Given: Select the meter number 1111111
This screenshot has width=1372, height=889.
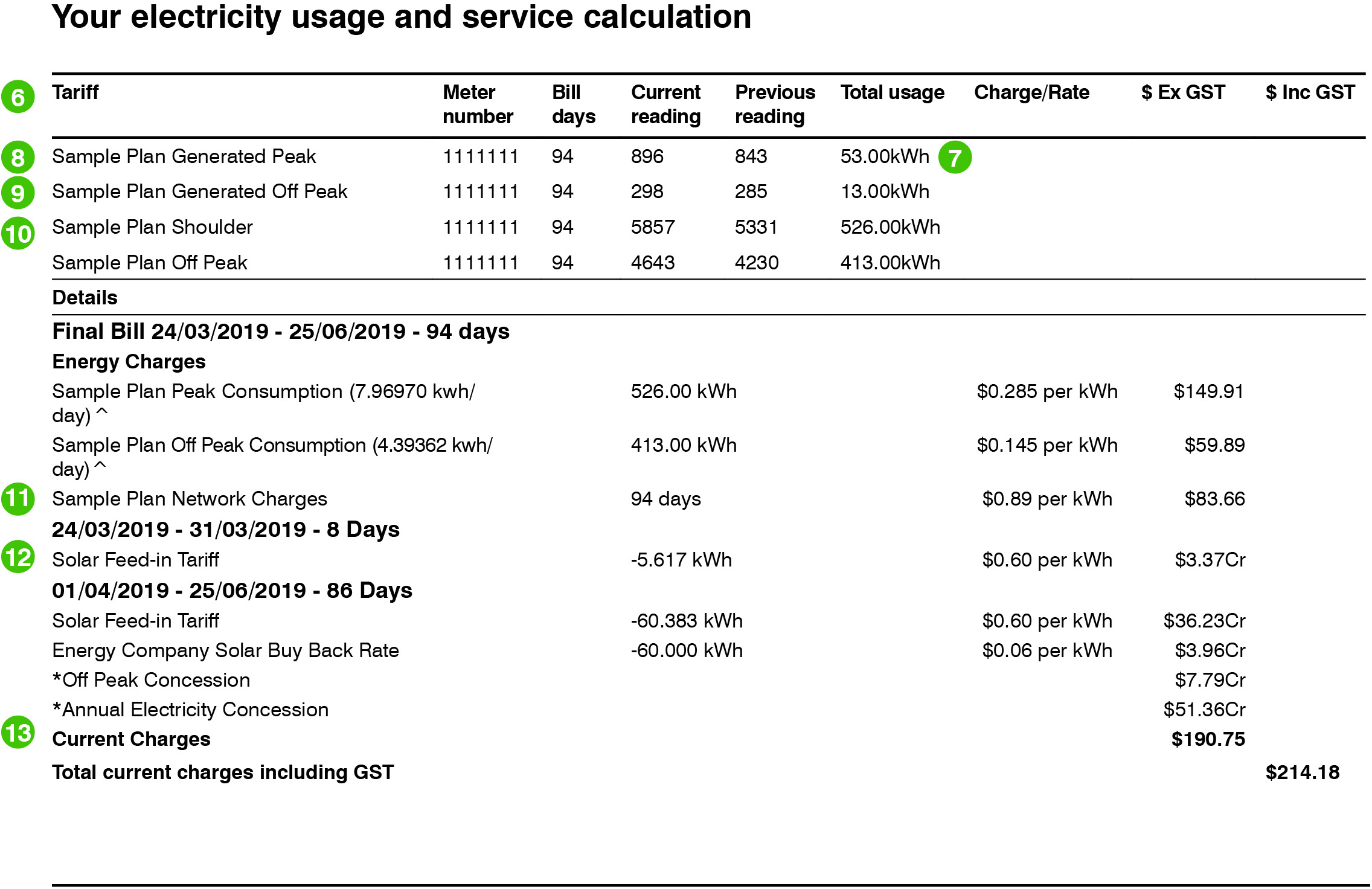Looking at the screenshot, I should pos(481,156).
